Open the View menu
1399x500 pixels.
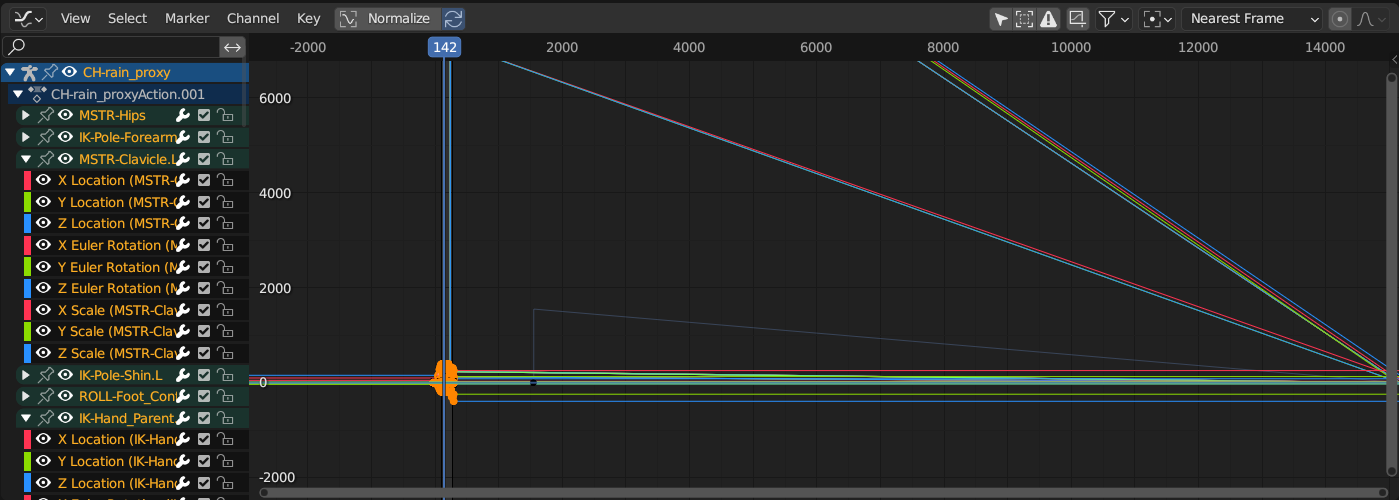[x=75, y=18]
